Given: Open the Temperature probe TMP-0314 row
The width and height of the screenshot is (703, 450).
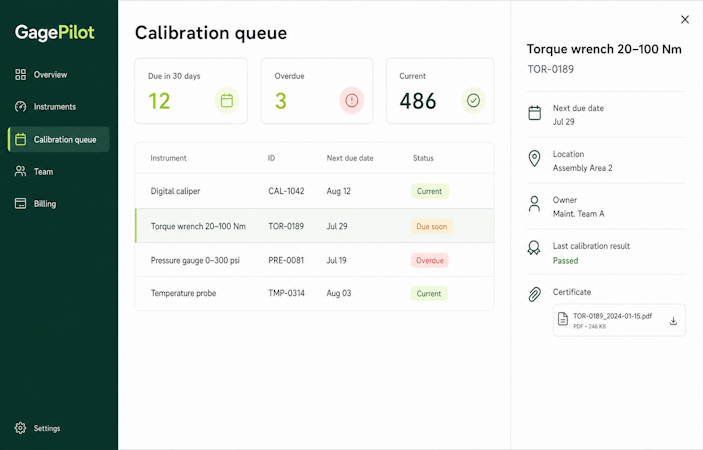Looking at the screenshot, I should 315,293.
